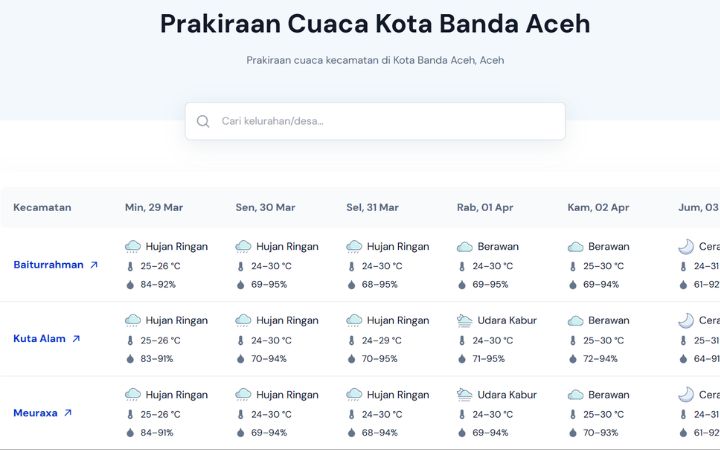
Task: Select the Kam, 02 Apr column header
Action: click(x=598, y=208)
